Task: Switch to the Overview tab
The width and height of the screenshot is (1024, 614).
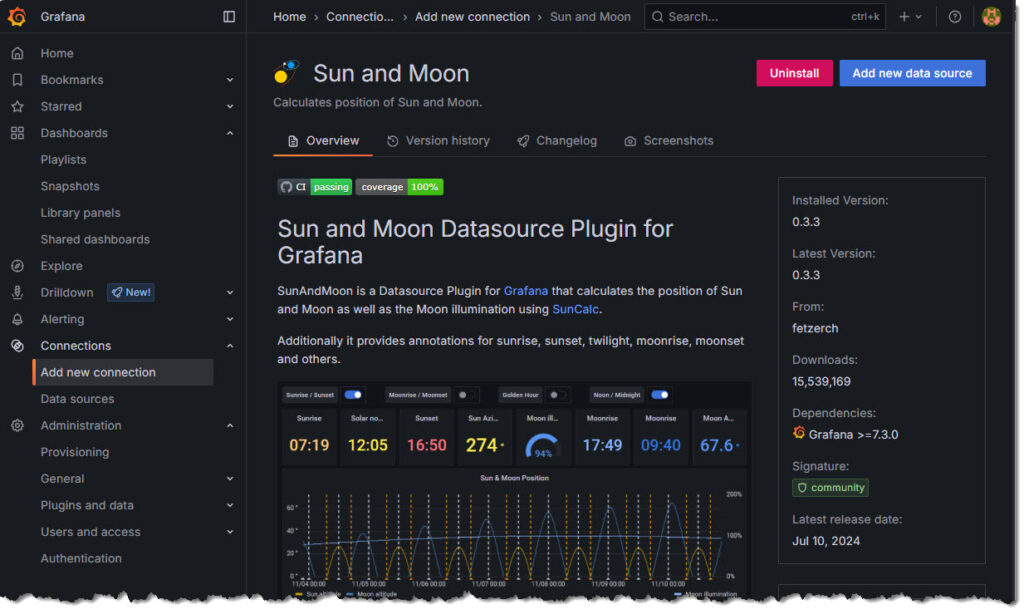Action: tap(323, 140)
